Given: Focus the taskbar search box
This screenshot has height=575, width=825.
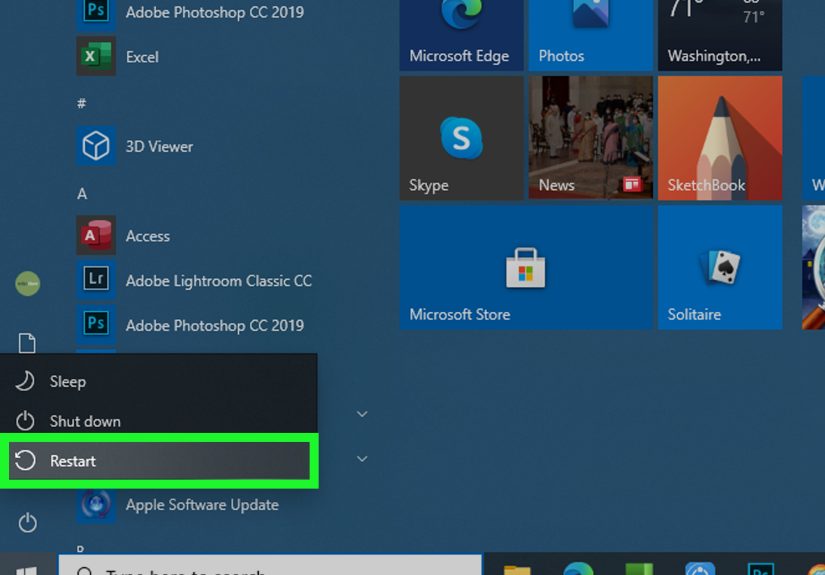Looking at the screenshot, I should click(270, 565).
